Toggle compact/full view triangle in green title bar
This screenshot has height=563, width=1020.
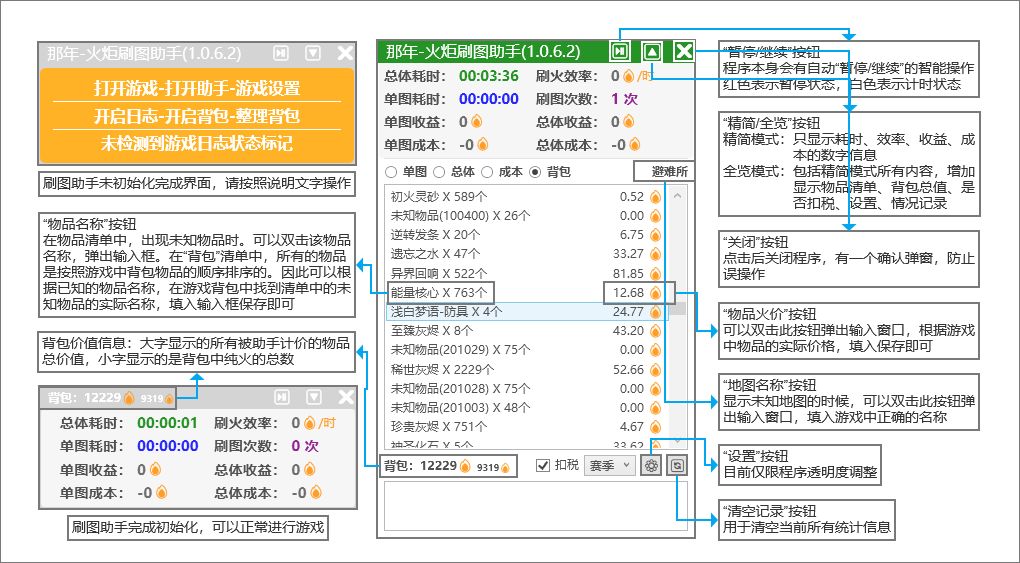[652, 51]
